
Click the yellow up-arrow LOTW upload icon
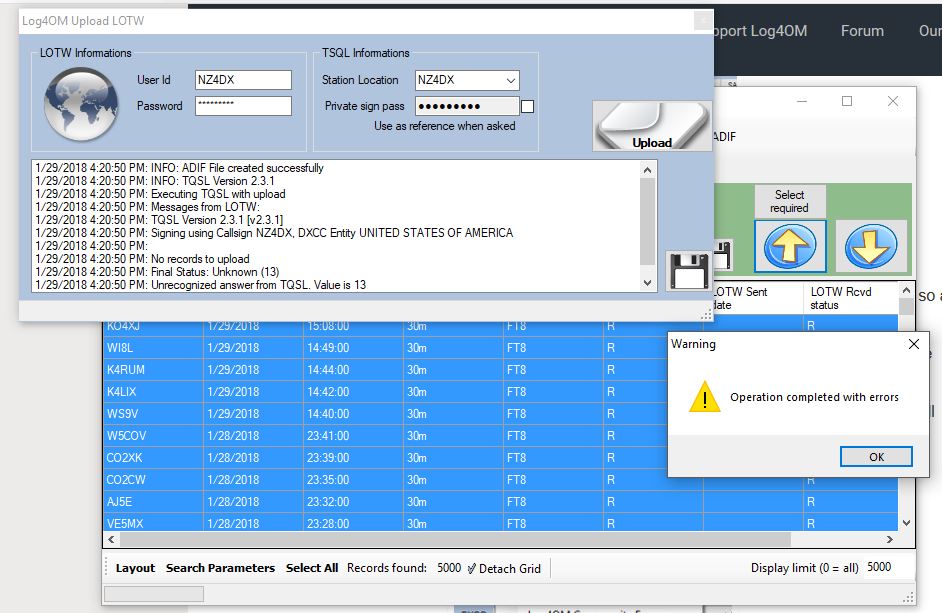(789, 246)
